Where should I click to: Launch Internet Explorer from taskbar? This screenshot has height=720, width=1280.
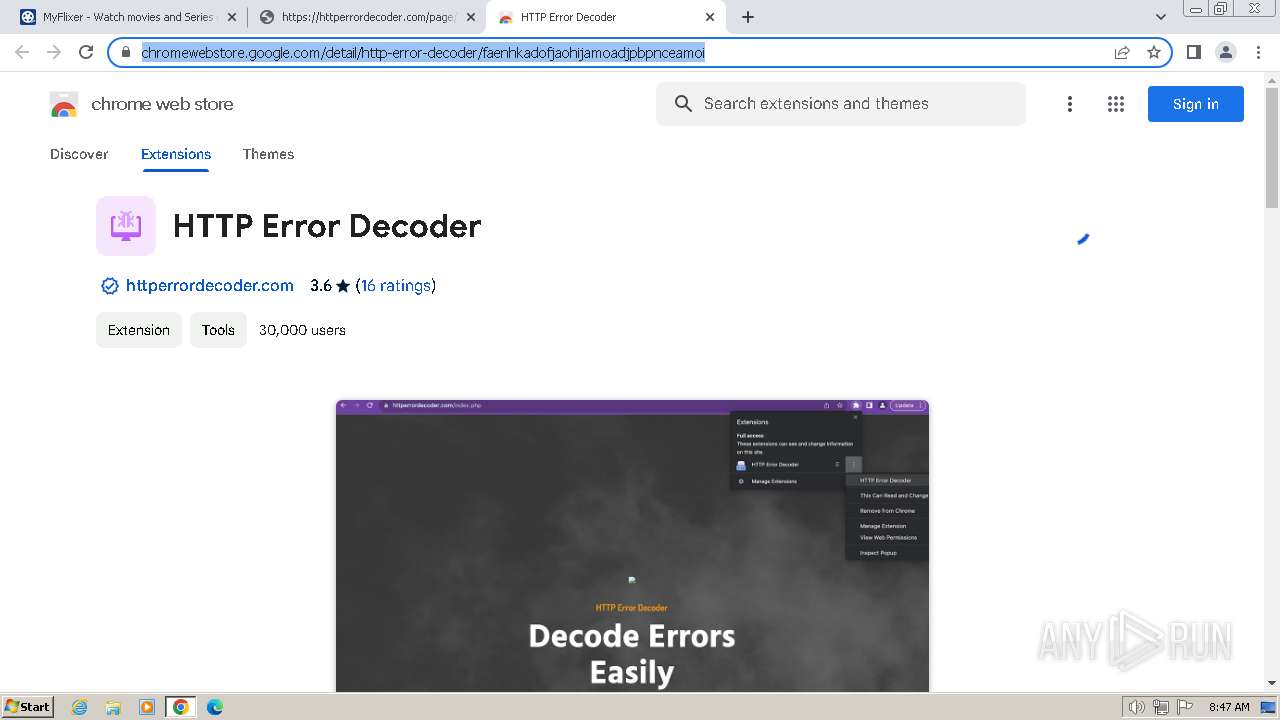tap(80, 707)
